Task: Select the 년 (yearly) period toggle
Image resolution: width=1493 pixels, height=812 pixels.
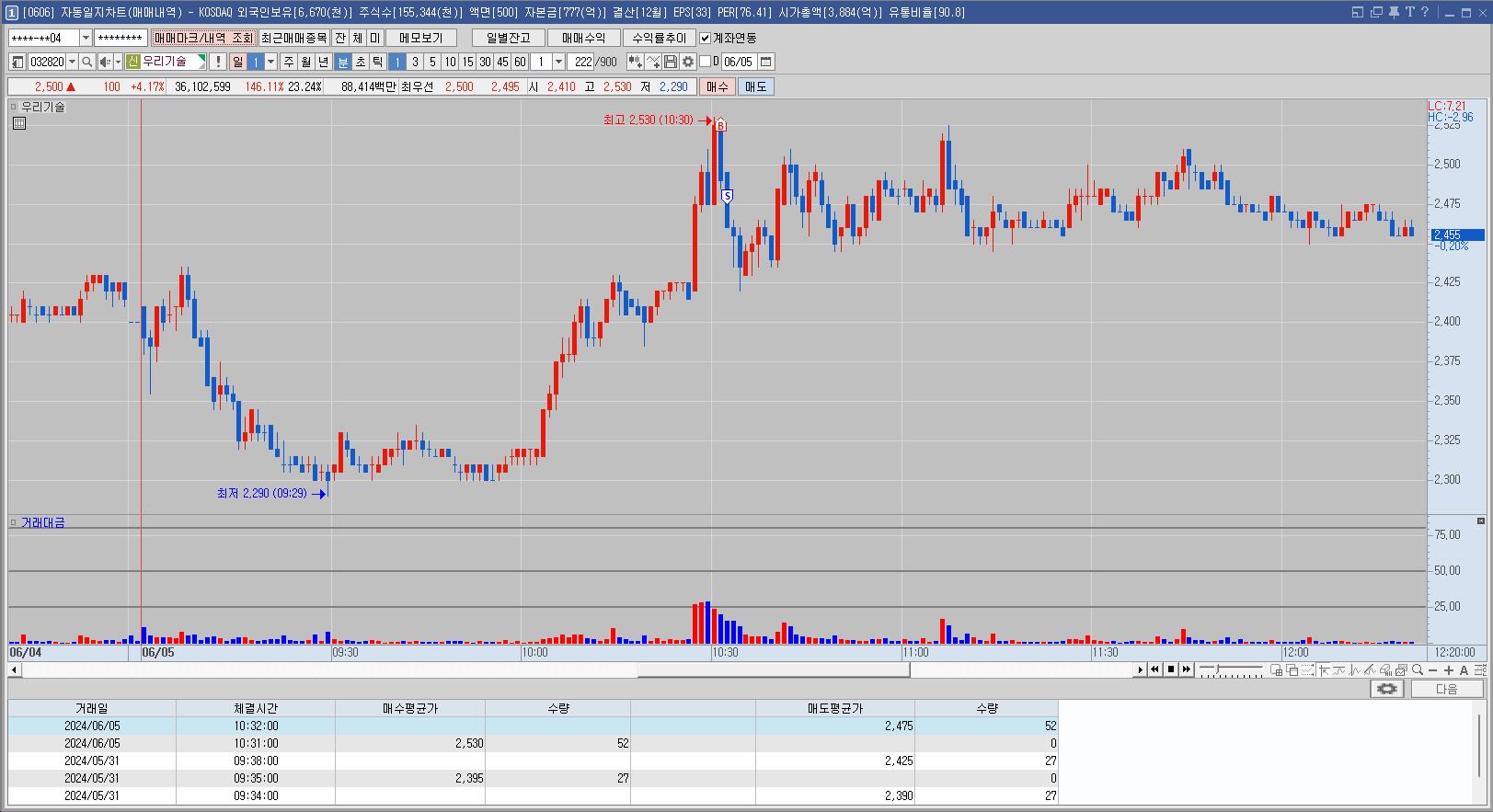Action: point(323,62)
